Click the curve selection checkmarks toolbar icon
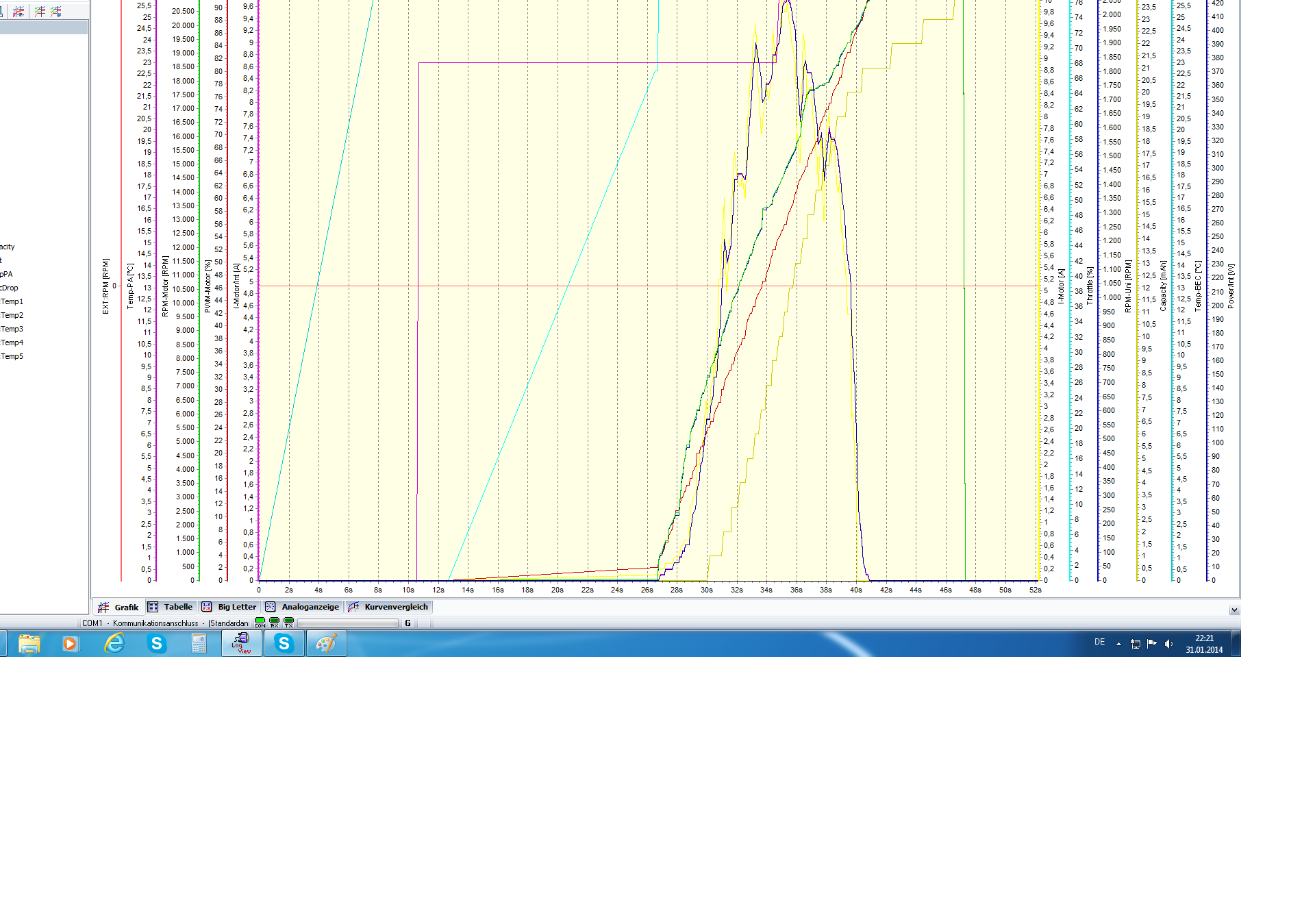 point(40,12)
